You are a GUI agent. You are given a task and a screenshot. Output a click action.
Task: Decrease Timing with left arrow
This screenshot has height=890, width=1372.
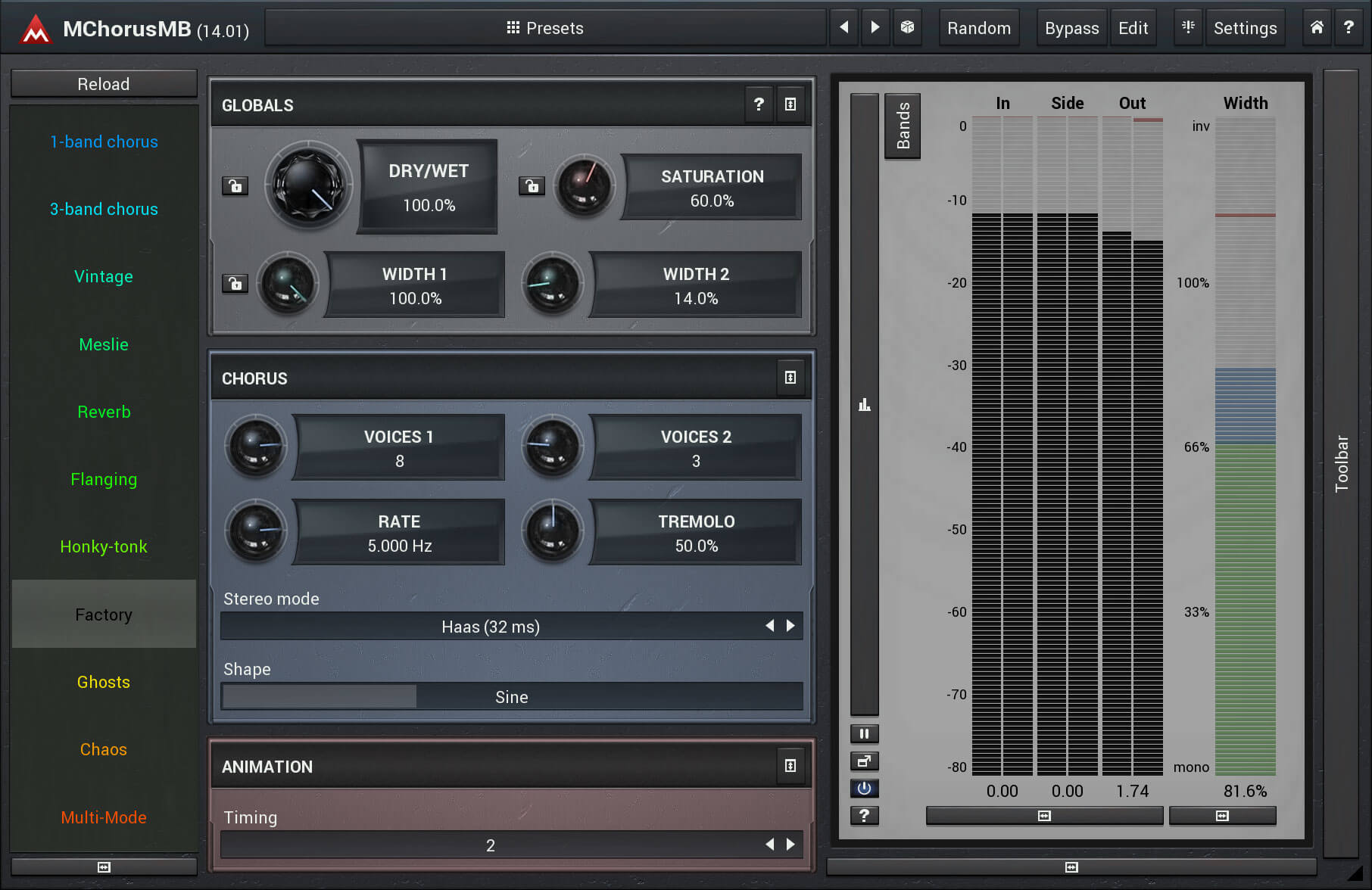(x=770, y=845)
